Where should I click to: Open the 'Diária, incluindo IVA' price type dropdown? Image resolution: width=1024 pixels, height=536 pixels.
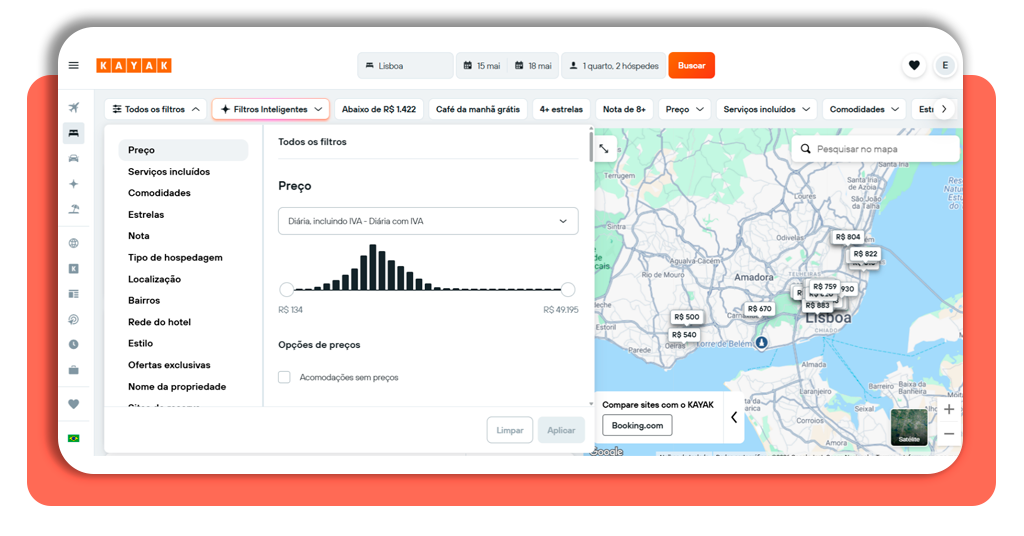click(428, 221)
